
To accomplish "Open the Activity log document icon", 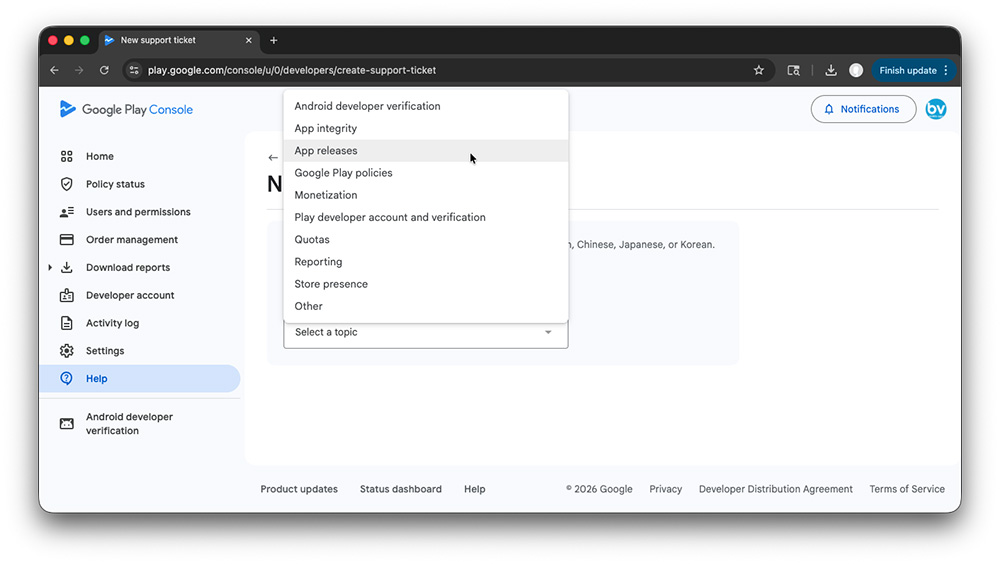I will 66,323.
